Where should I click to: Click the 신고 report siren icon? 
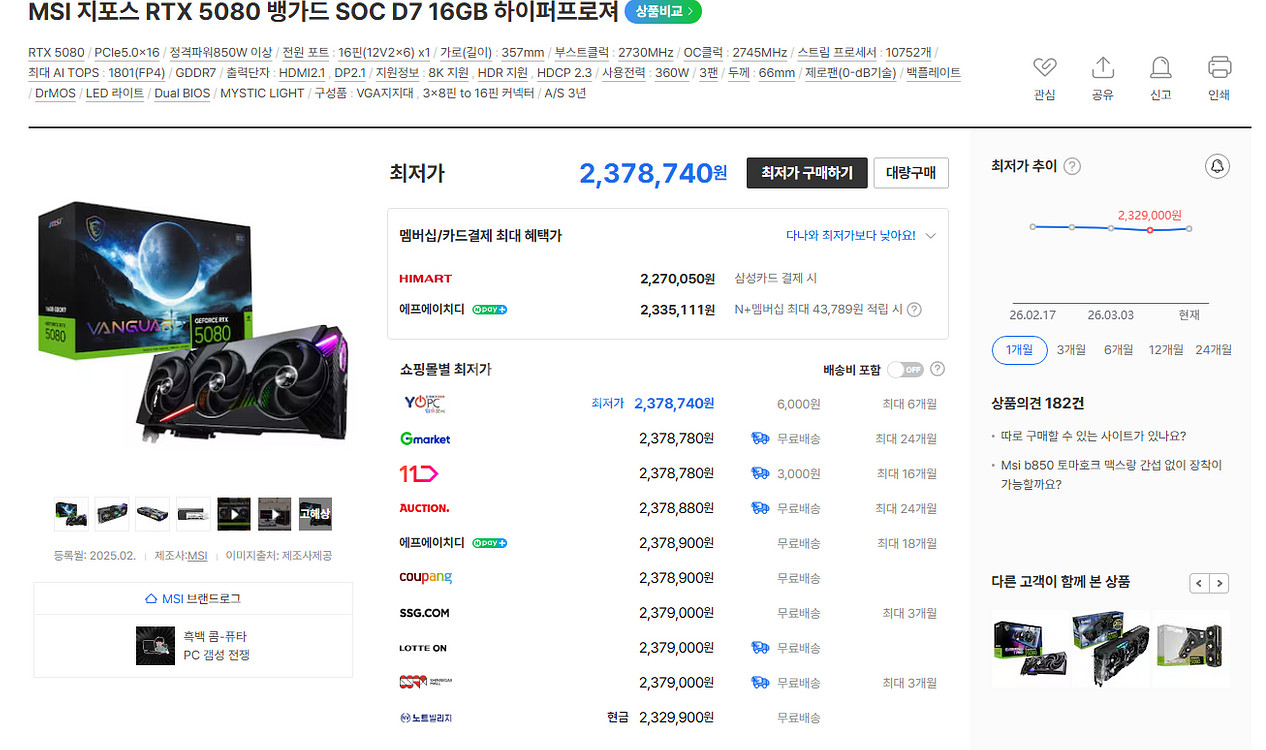coord(1160,68)
